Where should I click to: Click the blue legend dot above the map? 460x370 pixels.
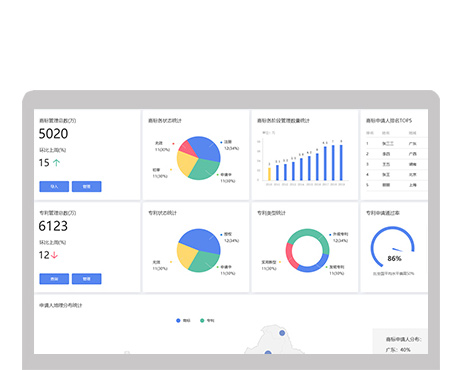pyautogui.click(x=178, y=320)
